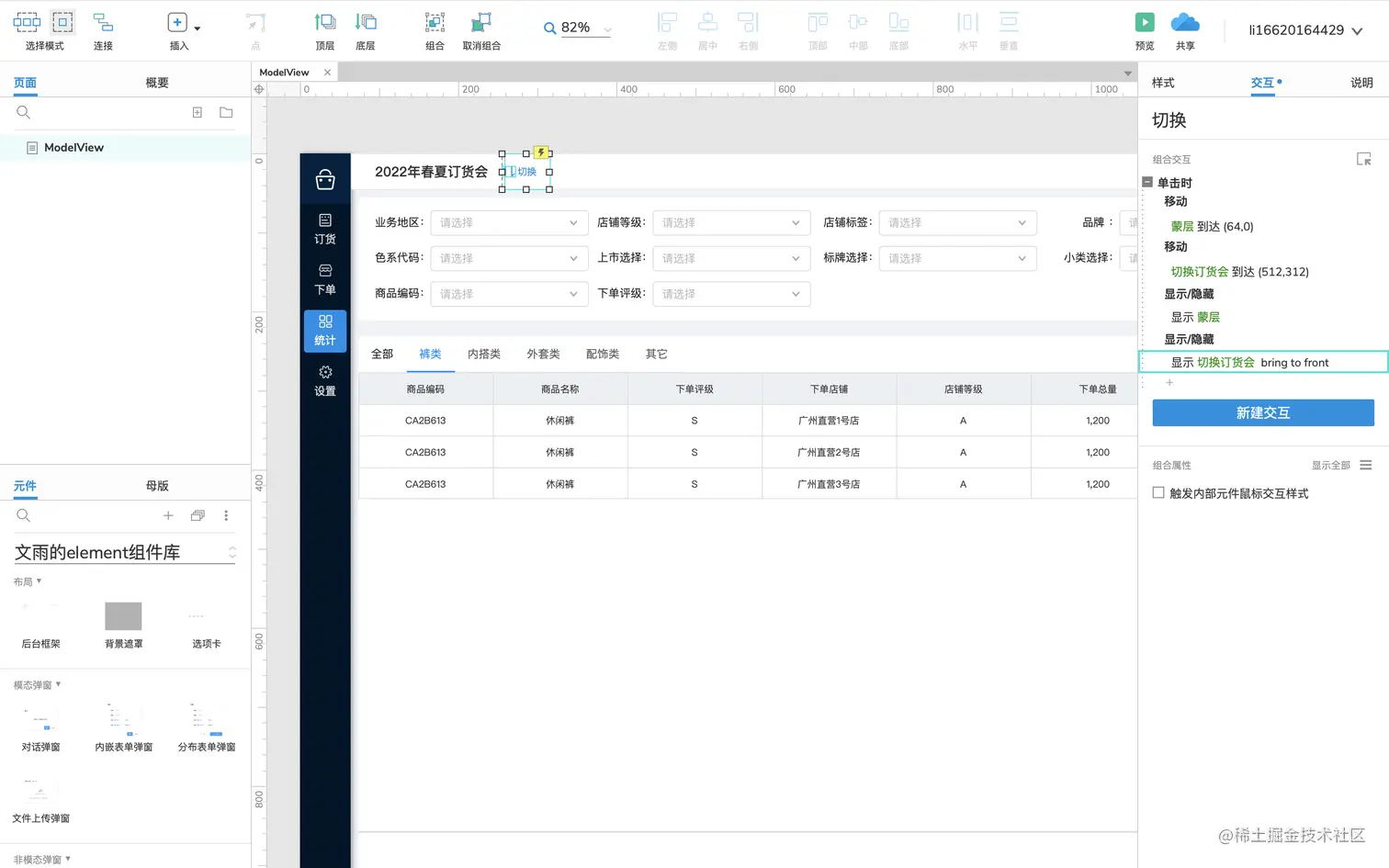Screen dimensions: 1389x868
Task: Close the ModelView canvas tab
Action: pyautogui.click(x=327, y=72)
